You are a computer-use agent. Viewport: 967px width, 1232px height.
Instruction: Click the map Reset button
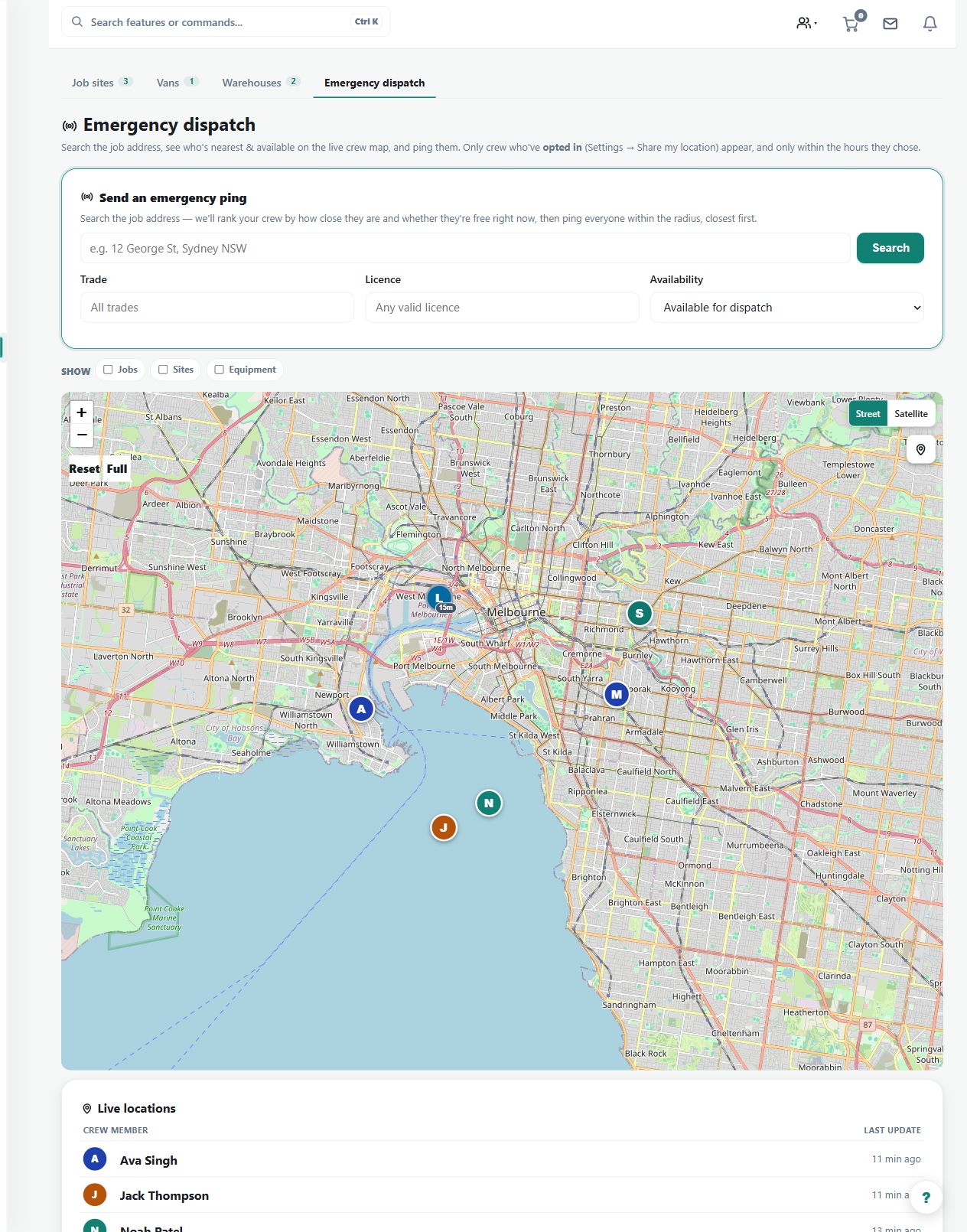(84, 469)
